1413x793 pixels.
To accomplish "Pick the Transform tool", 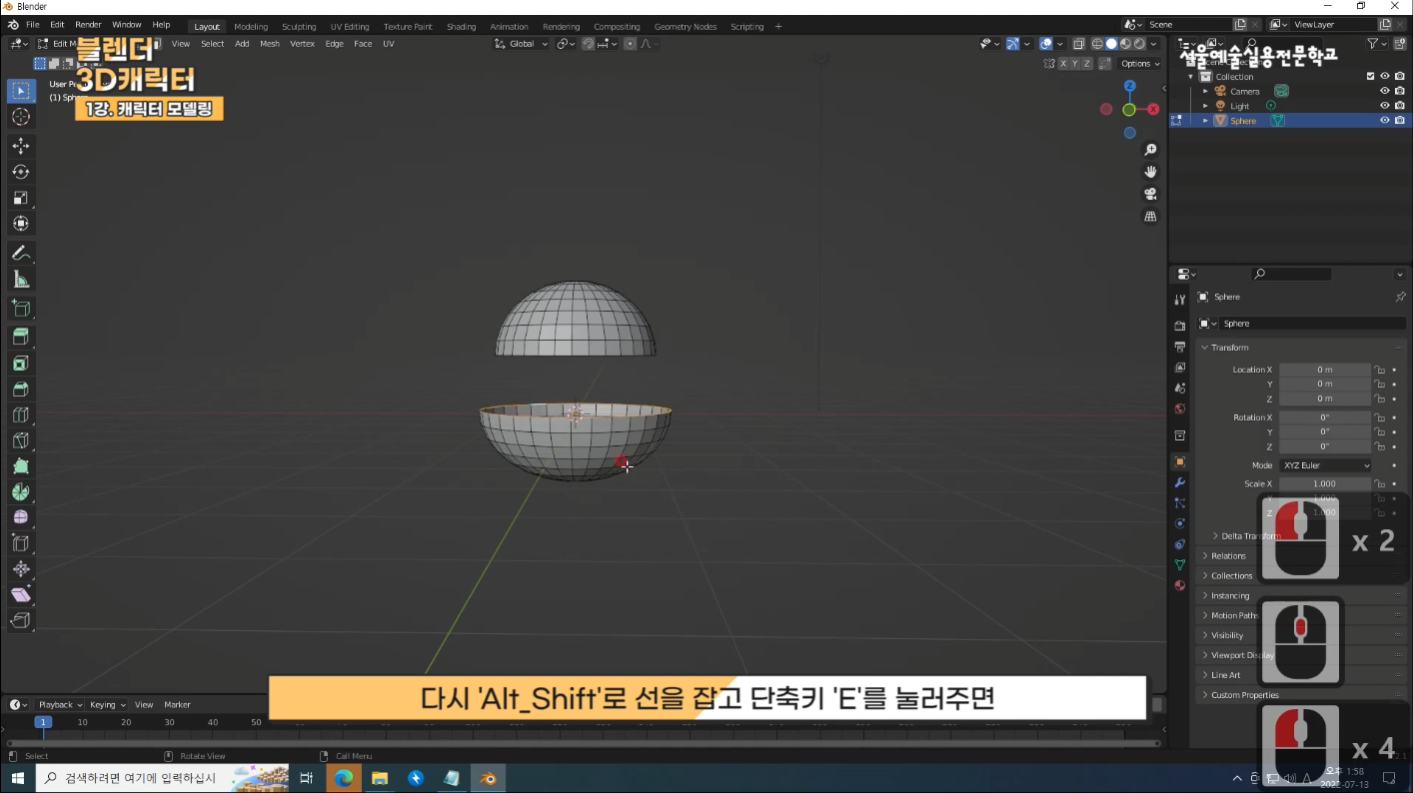I will [21, 224].
